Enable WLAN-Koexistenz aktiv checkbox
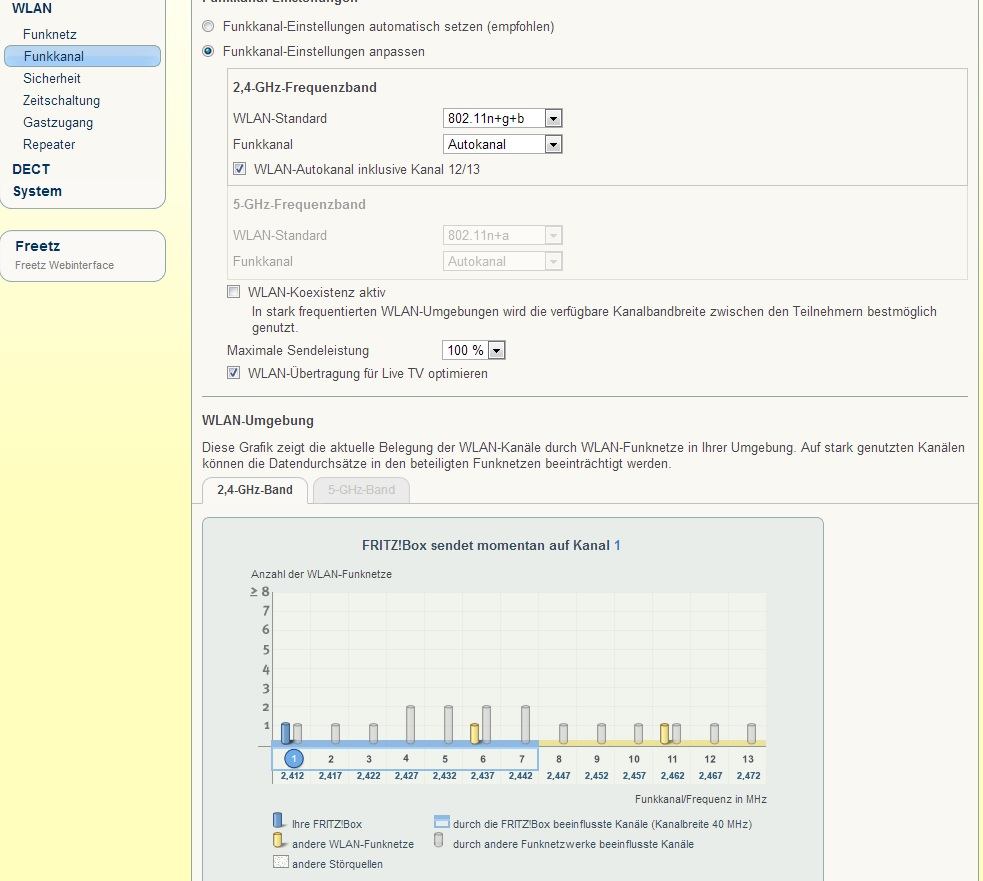 233,292
